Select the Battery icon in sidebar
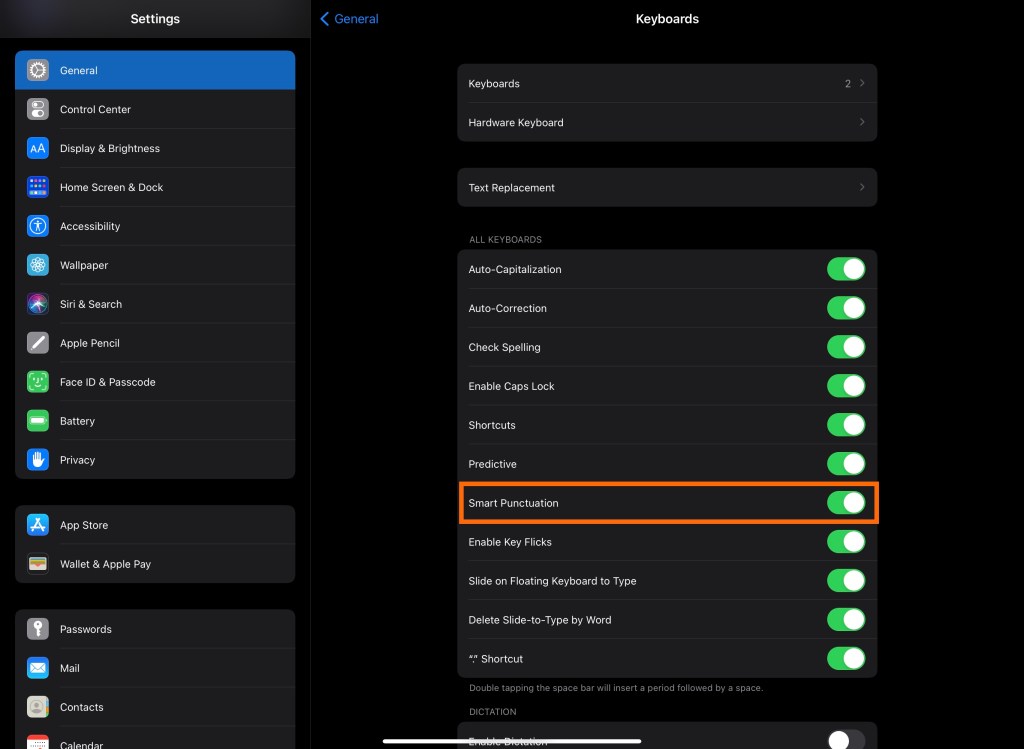The height and width of the screenshot is (749, 1024). (x=37, y=421)
